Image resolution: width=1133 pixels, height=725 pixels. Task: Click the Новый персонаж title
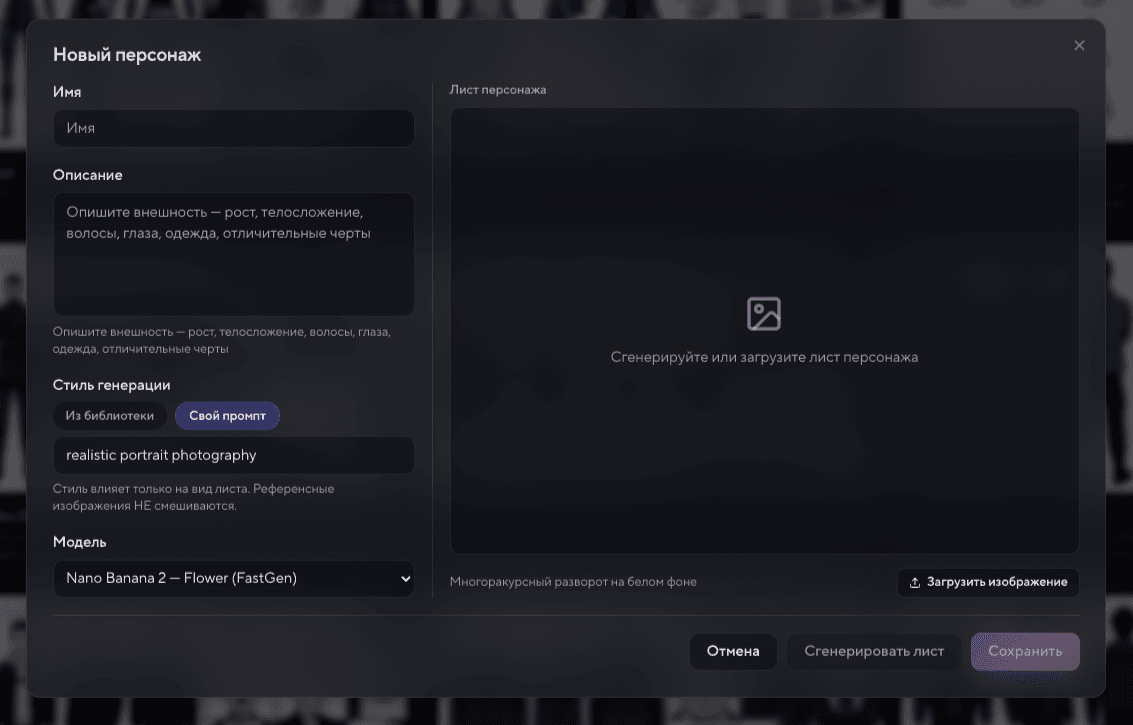pyautogui.click(x=127, y=55)
